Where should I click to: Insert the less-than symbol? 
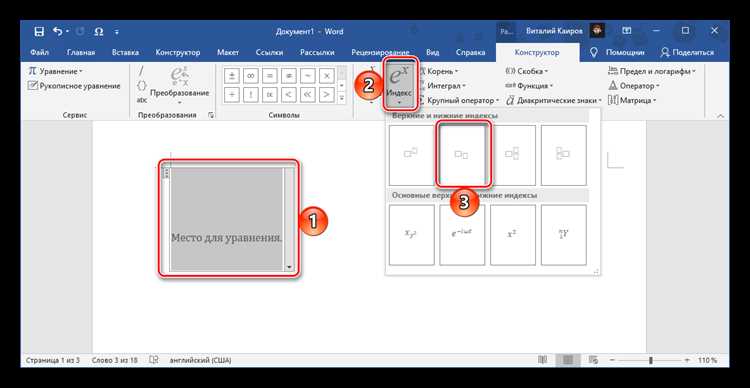(x=288, y=94)
